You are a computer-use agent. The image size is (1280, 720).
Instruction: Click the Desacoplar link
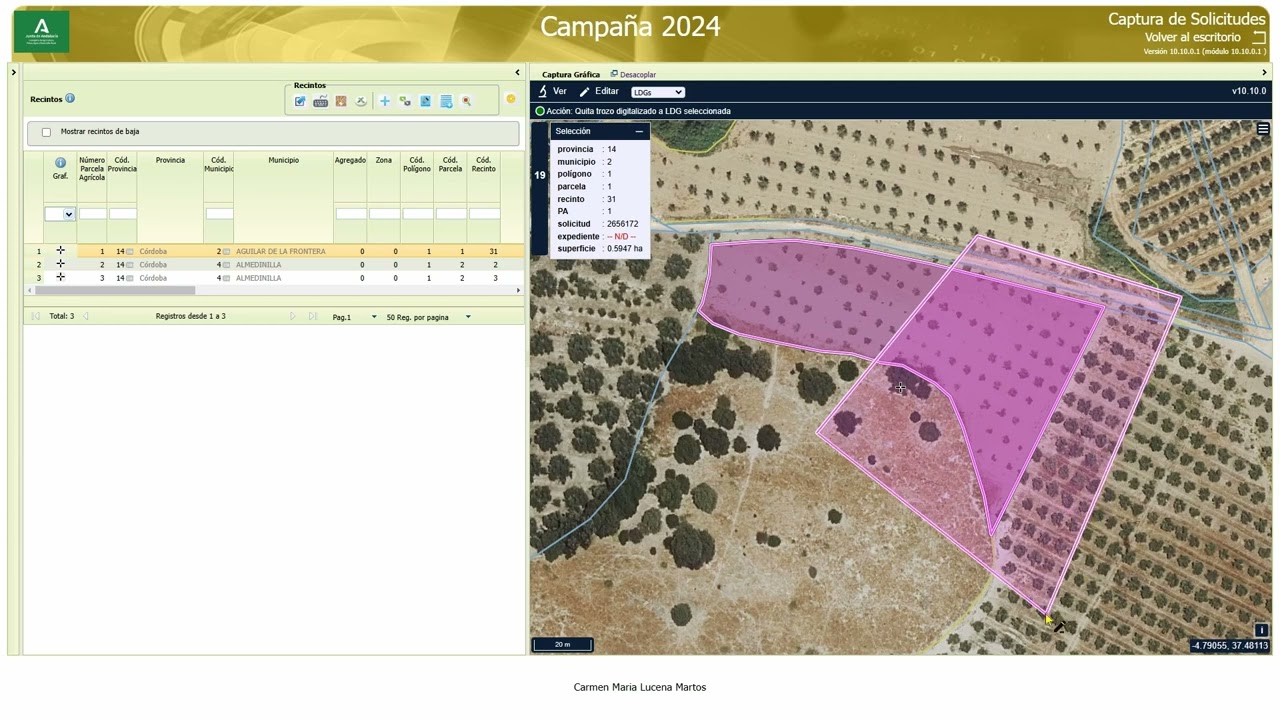(633, 74)
